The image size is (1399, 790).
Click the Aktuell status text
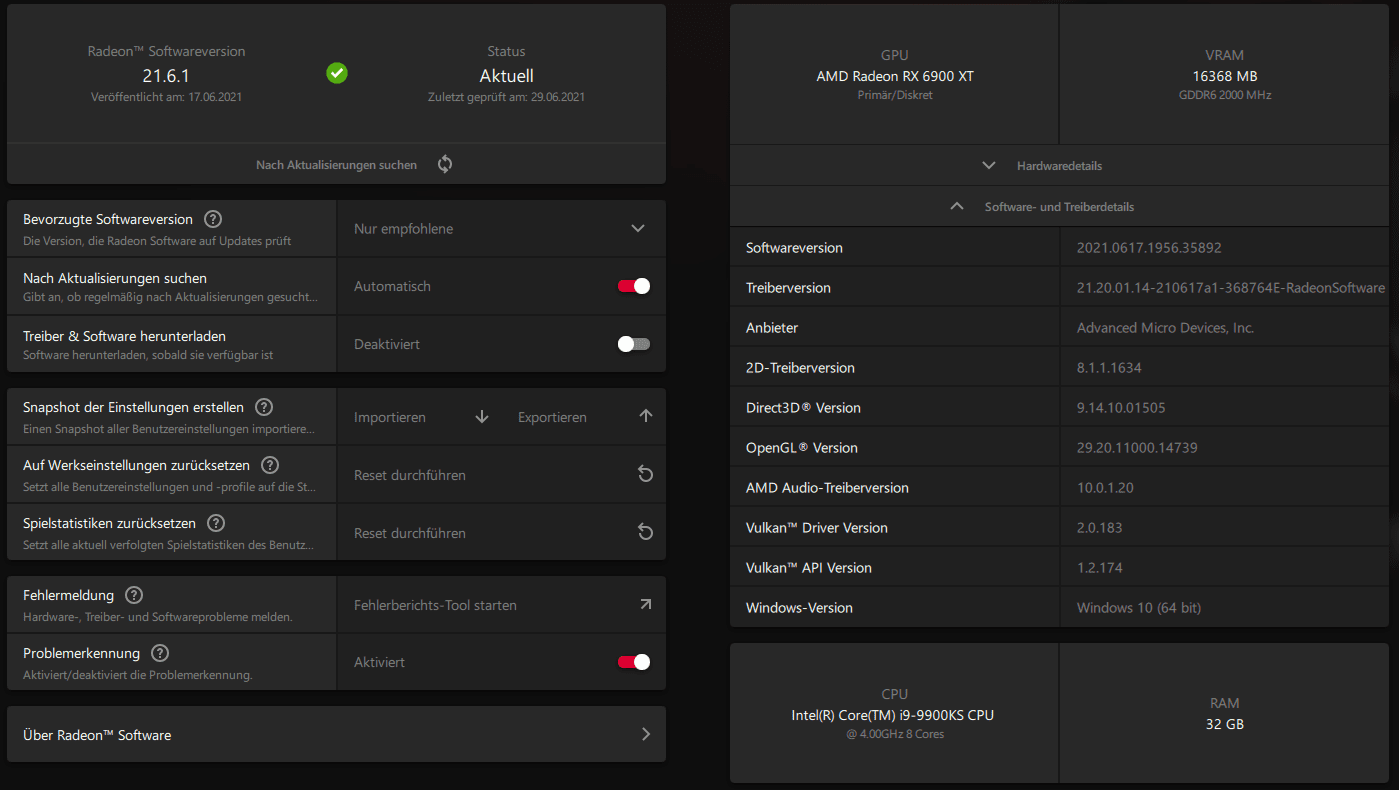[506, 75]
